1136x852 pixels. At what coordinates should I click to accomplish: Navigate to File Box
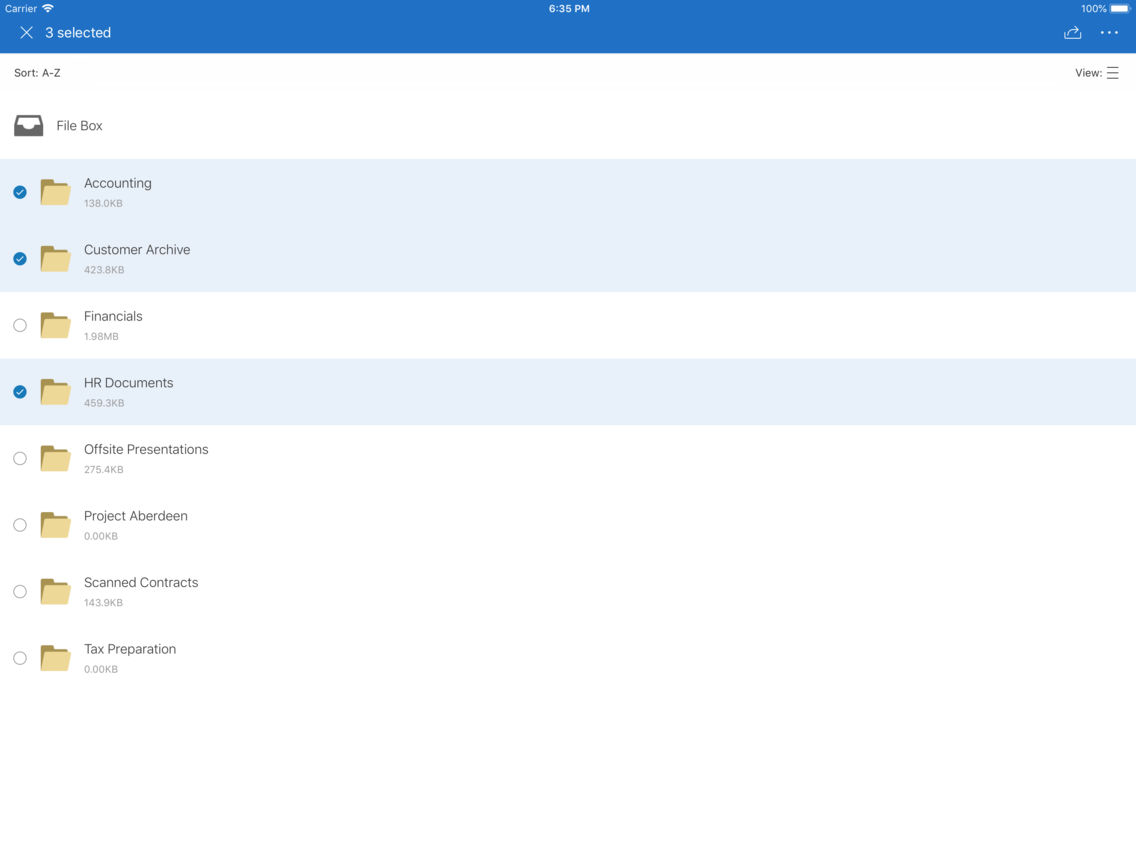(x=79, y=125)
